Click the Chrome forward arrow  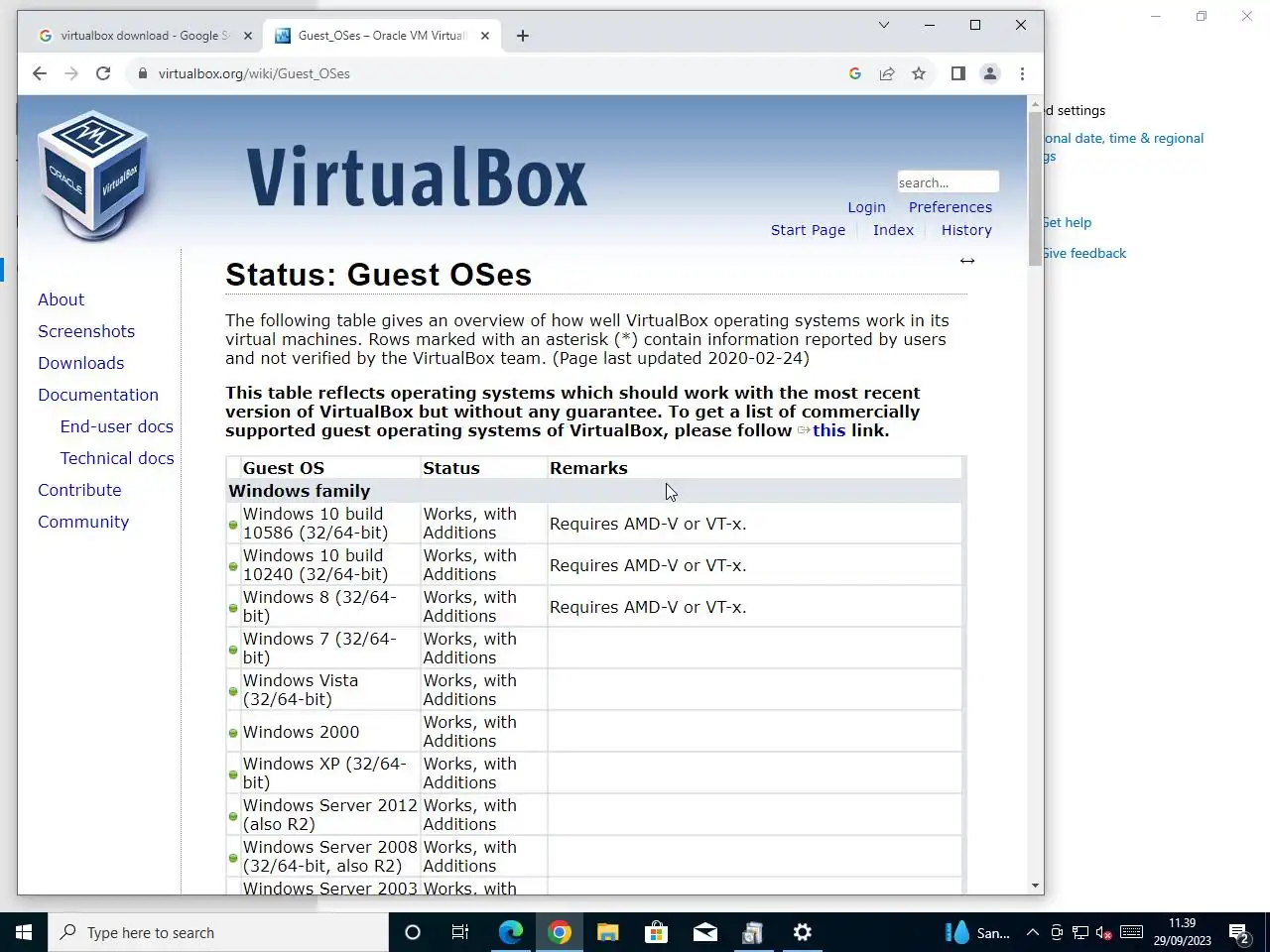click(x=71, y=73)
